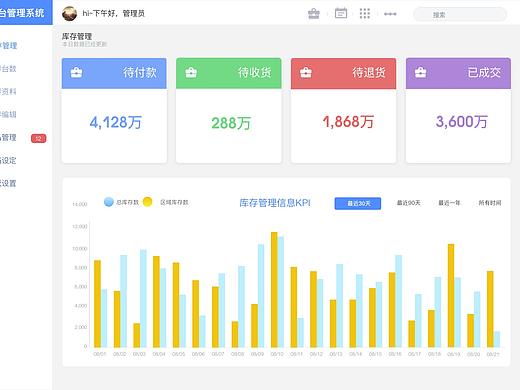Click the briefcase icon on 待付款 card
Screen dimensions: 520x390
coord(76,72)
